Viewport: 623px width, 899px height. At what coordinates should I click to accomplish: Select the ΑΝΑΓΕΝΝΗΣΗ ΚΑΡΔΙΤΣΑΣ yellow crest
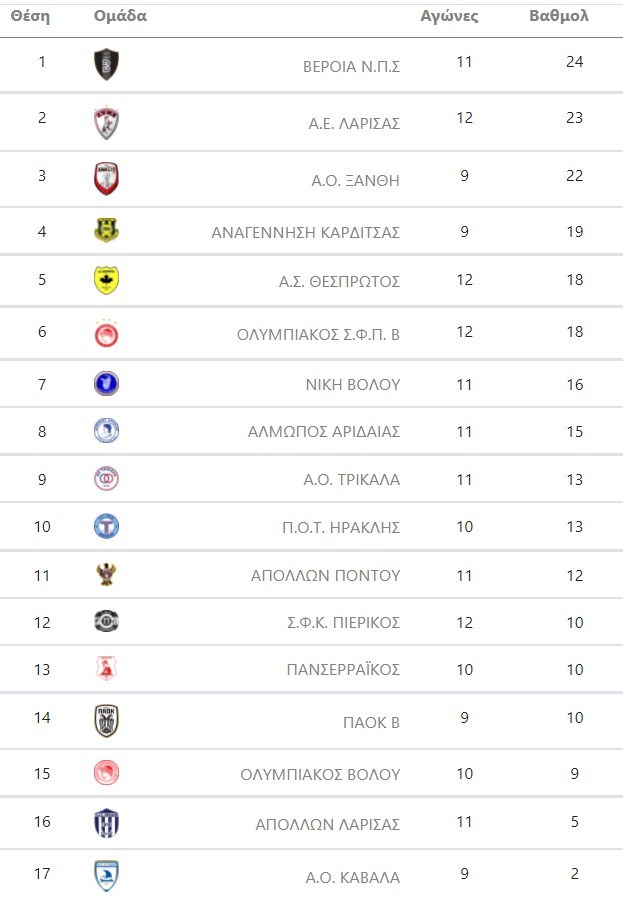[x=106, y=231]
